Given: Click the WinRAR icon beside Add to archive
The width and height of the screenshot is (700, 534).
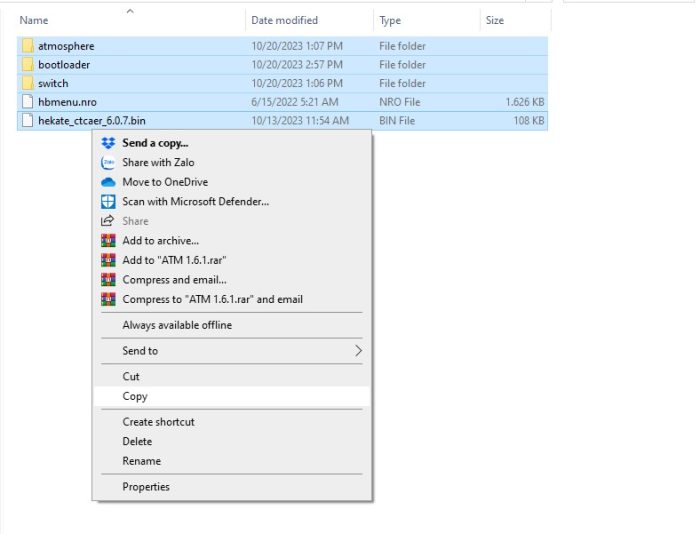Looking at the screenshot, I should pyautogui.click(x=108, y=240).
